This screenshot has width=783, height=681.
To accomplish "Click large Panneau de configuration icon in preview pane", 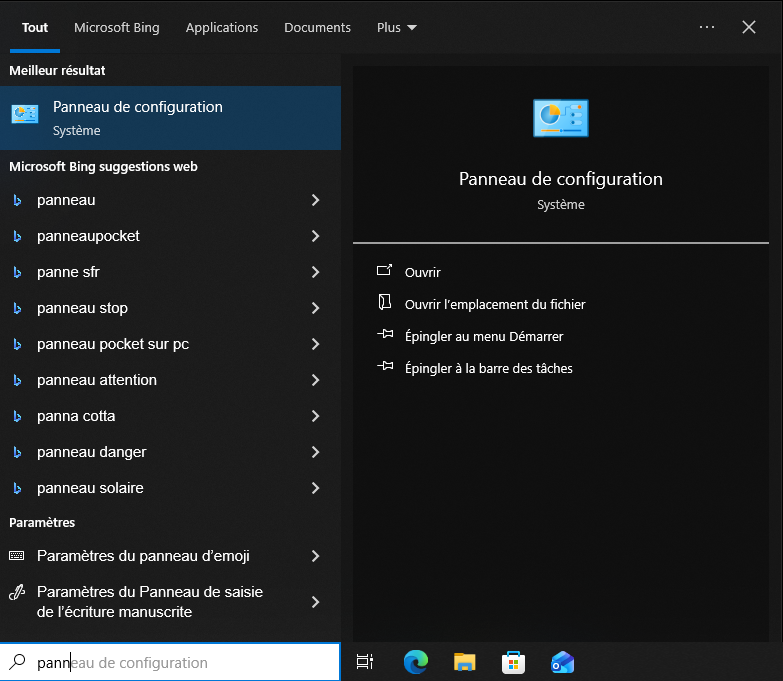I will point(561,118).
